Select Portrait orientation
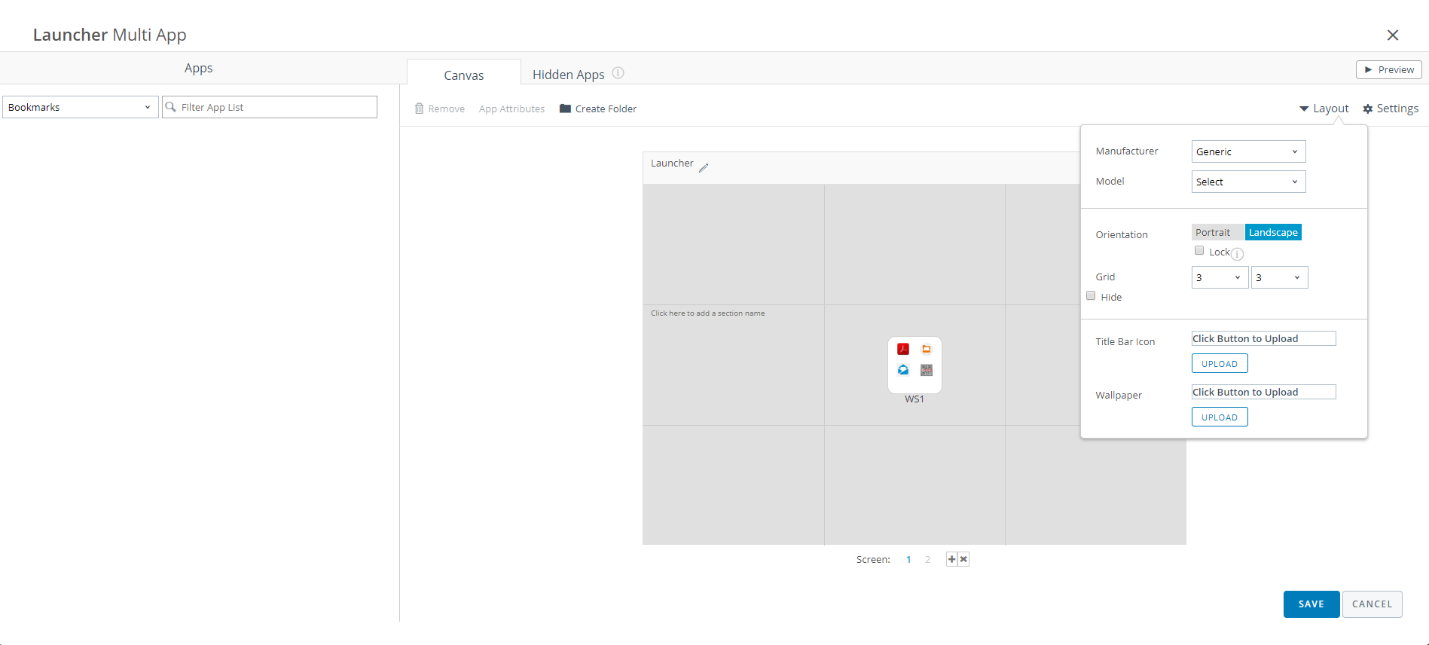Image resolution: width=1429 pixels, height=645 pixels. (1218, 232)
